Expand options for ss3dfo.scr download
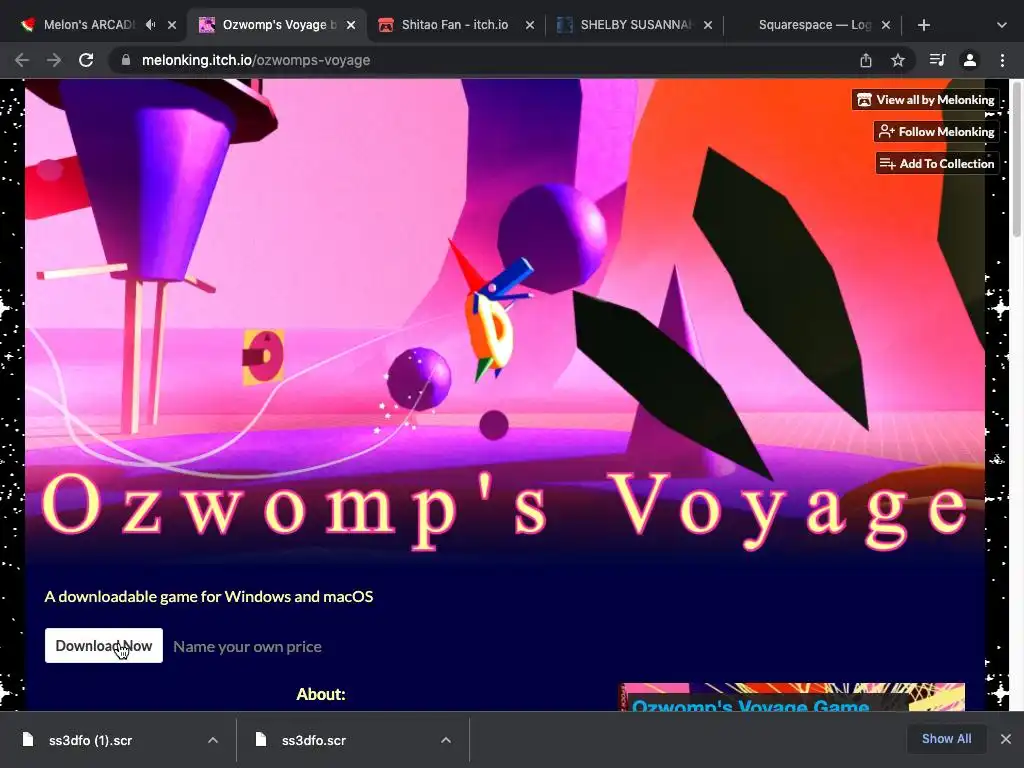The width and height of the screenshot is (1024, 768). [445, 740]
